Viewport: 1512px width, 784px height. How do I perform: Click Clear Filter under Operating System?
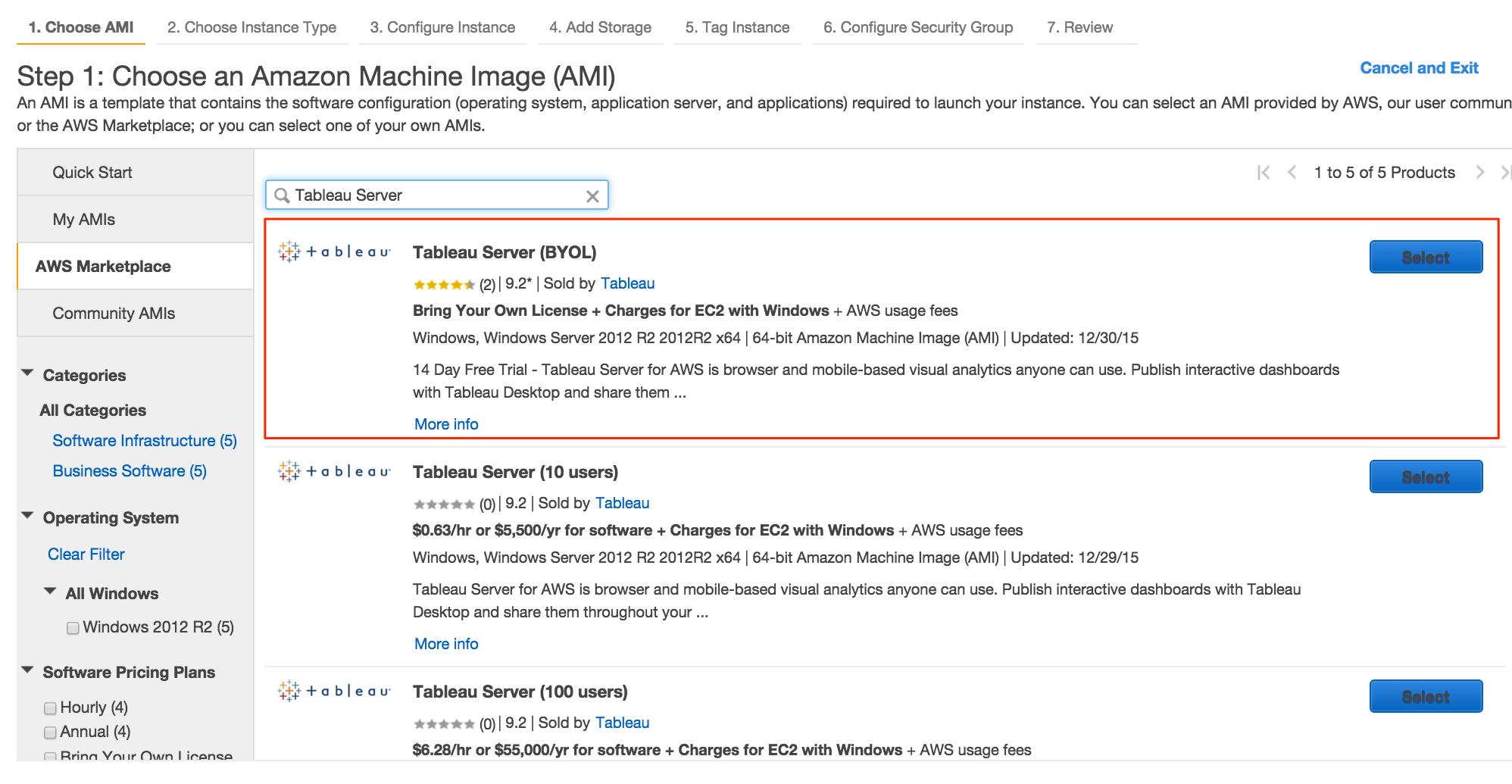pos(86,554)
